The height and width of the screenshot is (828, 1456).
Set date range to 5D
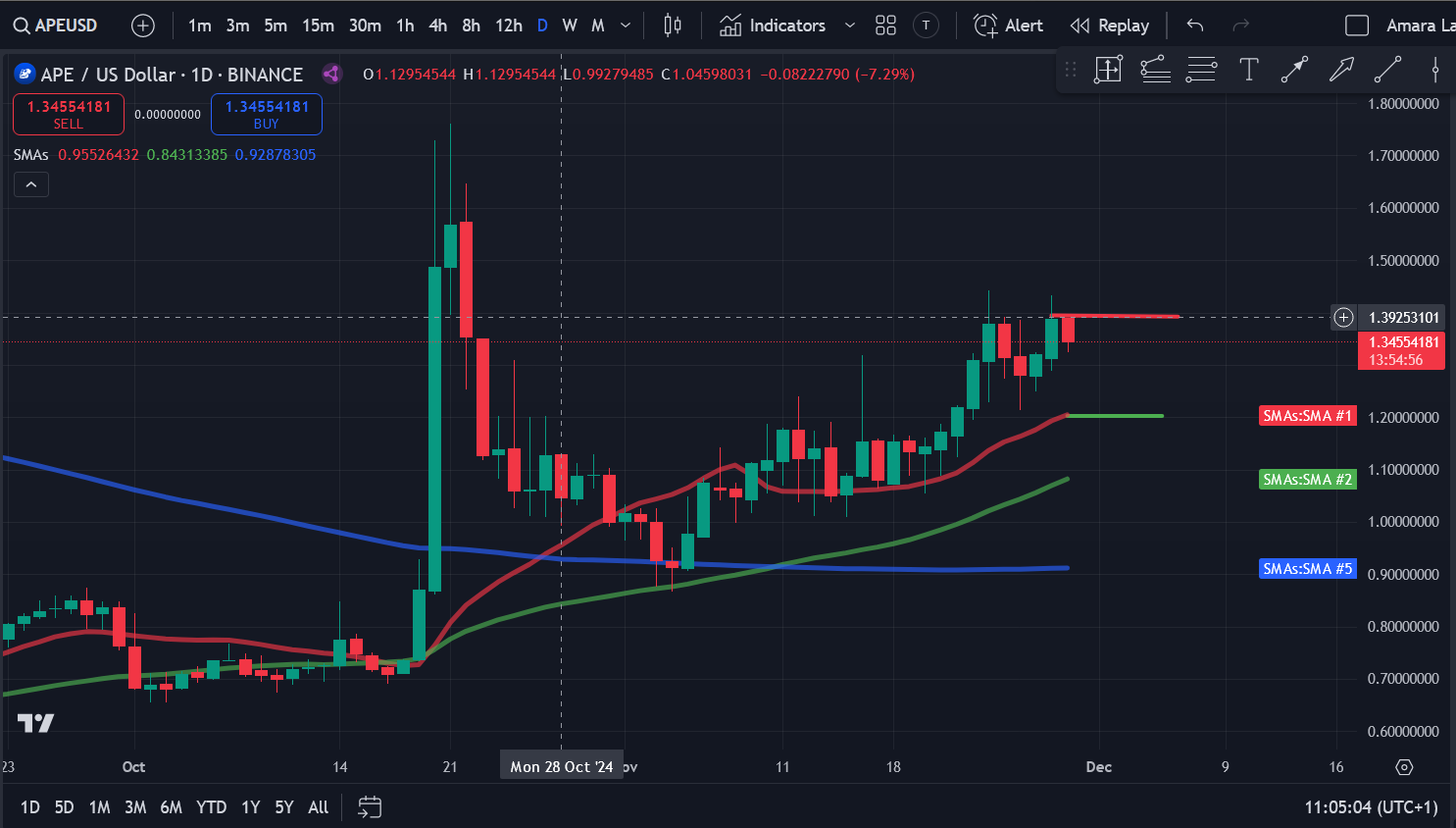click(x=64, y=807)
